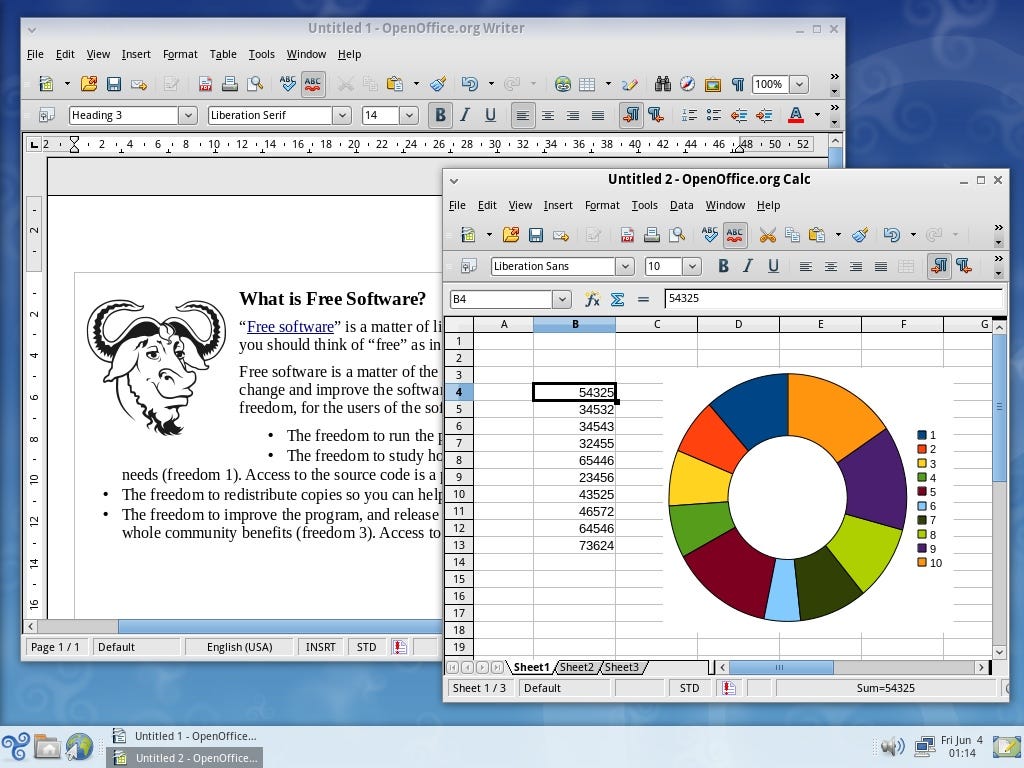The width and height of the screenshot is (1024, 768).
Task: Open the 100% zoom dropdown in Writer
Action: click(x=799, y=84)
